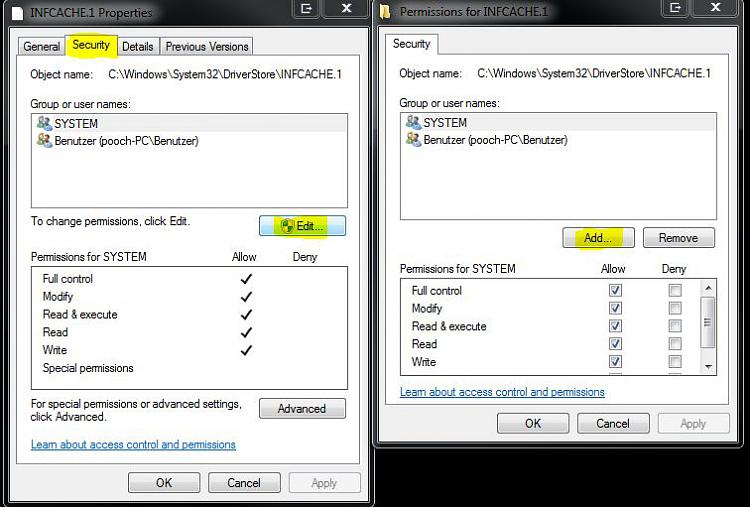Click Full control row in Properties permissions

189,279
